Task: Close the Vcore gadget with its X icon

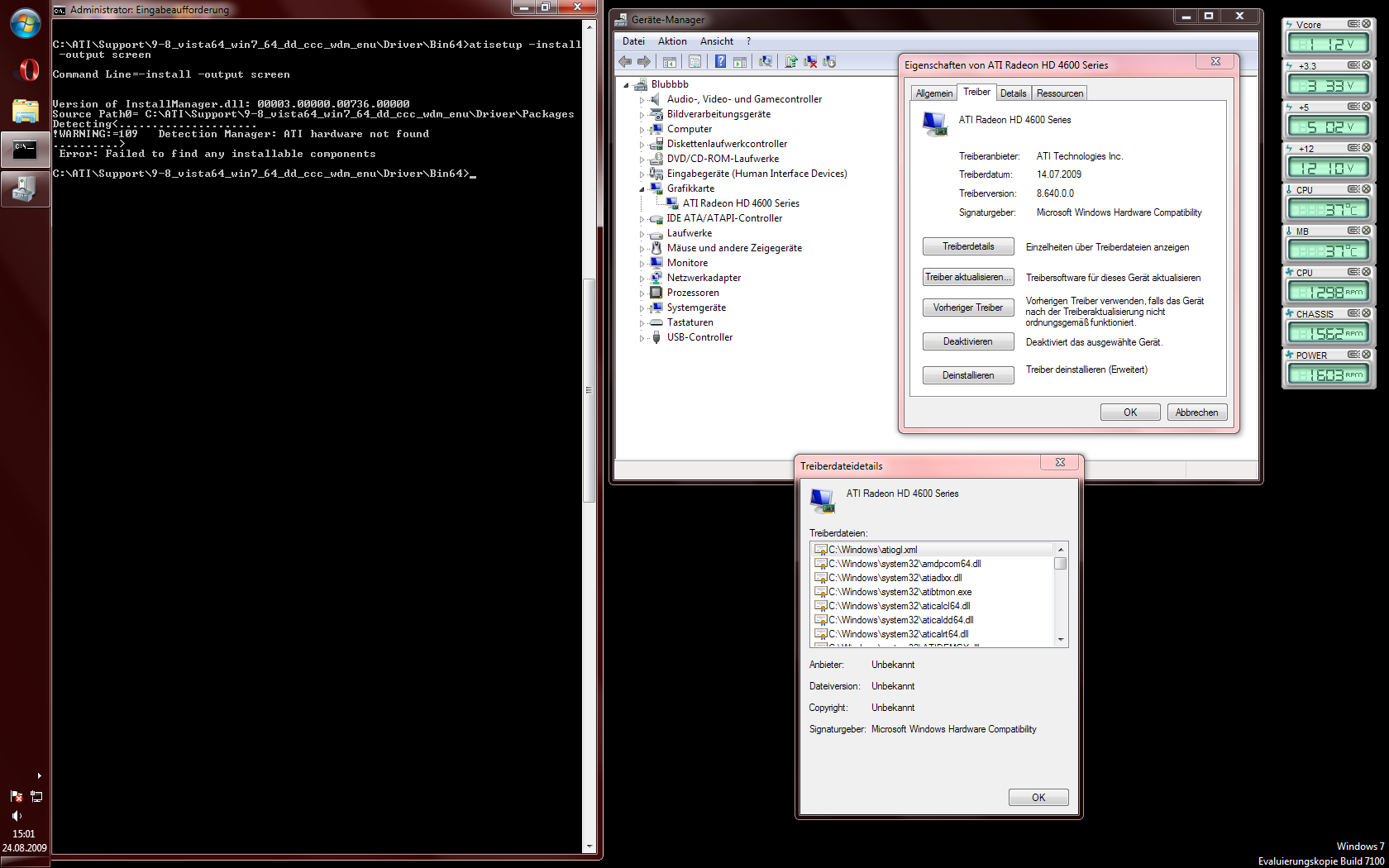Action: [x=1366, y=24]
